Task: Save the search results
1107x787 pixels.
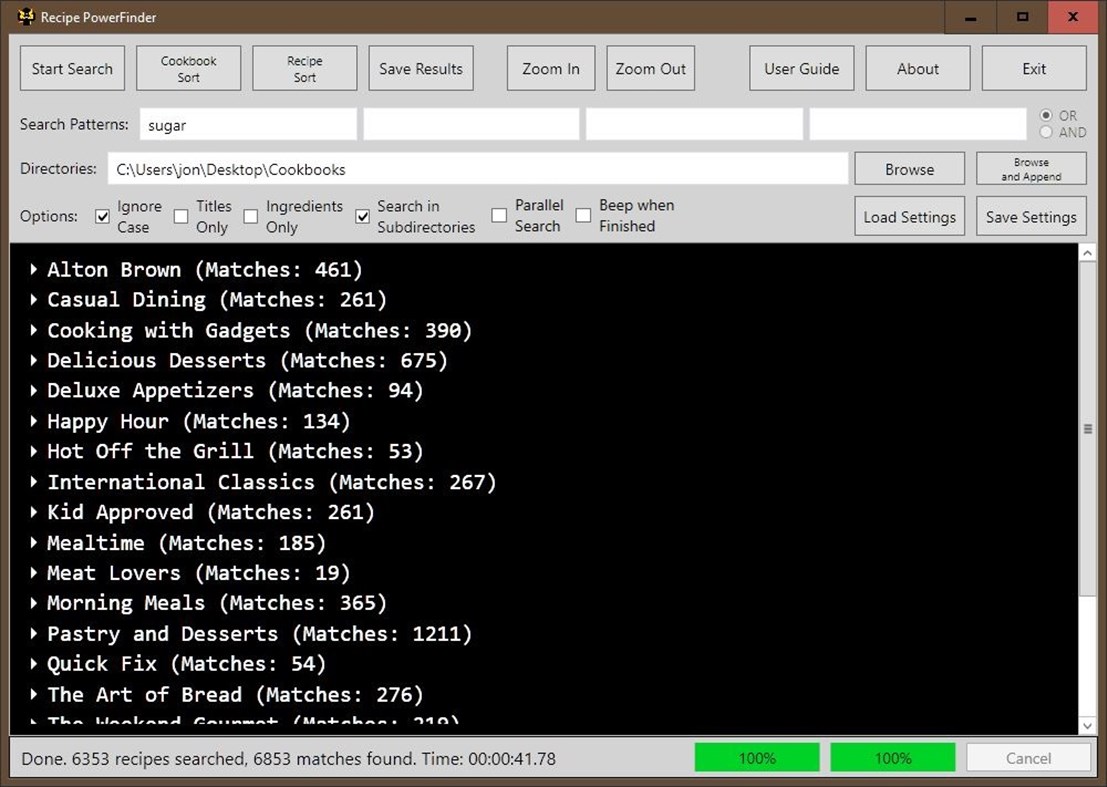Action: [x=420, y=68]
